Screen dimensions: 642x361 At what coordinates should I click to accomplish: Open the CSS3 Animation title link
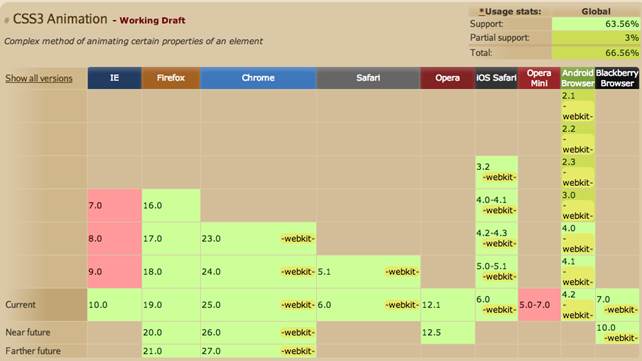60,19
